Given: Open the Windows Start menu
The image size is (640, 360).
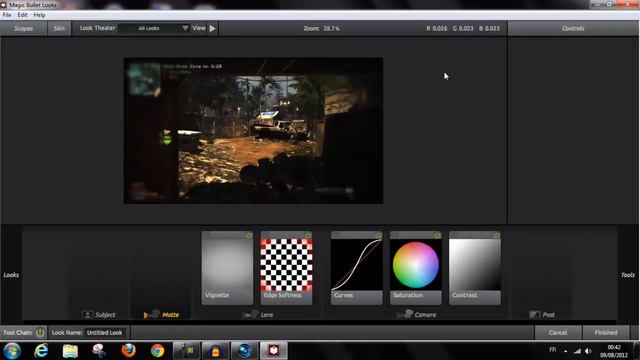Looking at the screenshot, I should click(12, 351).
